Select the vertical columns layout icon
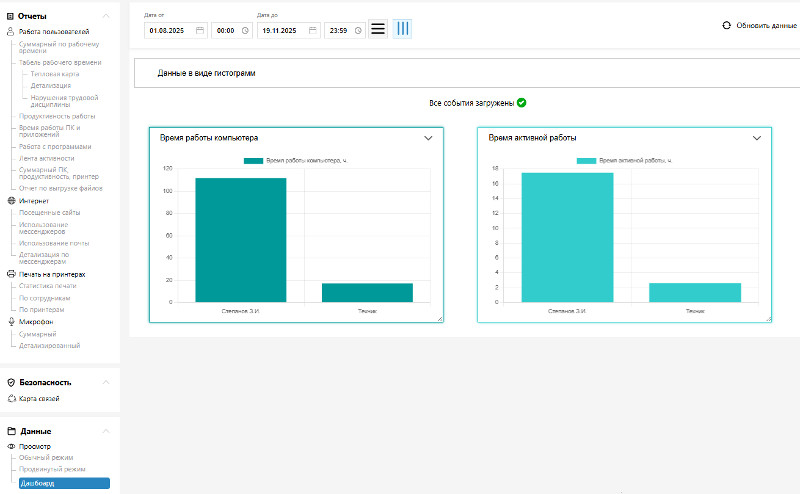Image resolution: width=800 pixels, height=494 pixels. [402, 29]
